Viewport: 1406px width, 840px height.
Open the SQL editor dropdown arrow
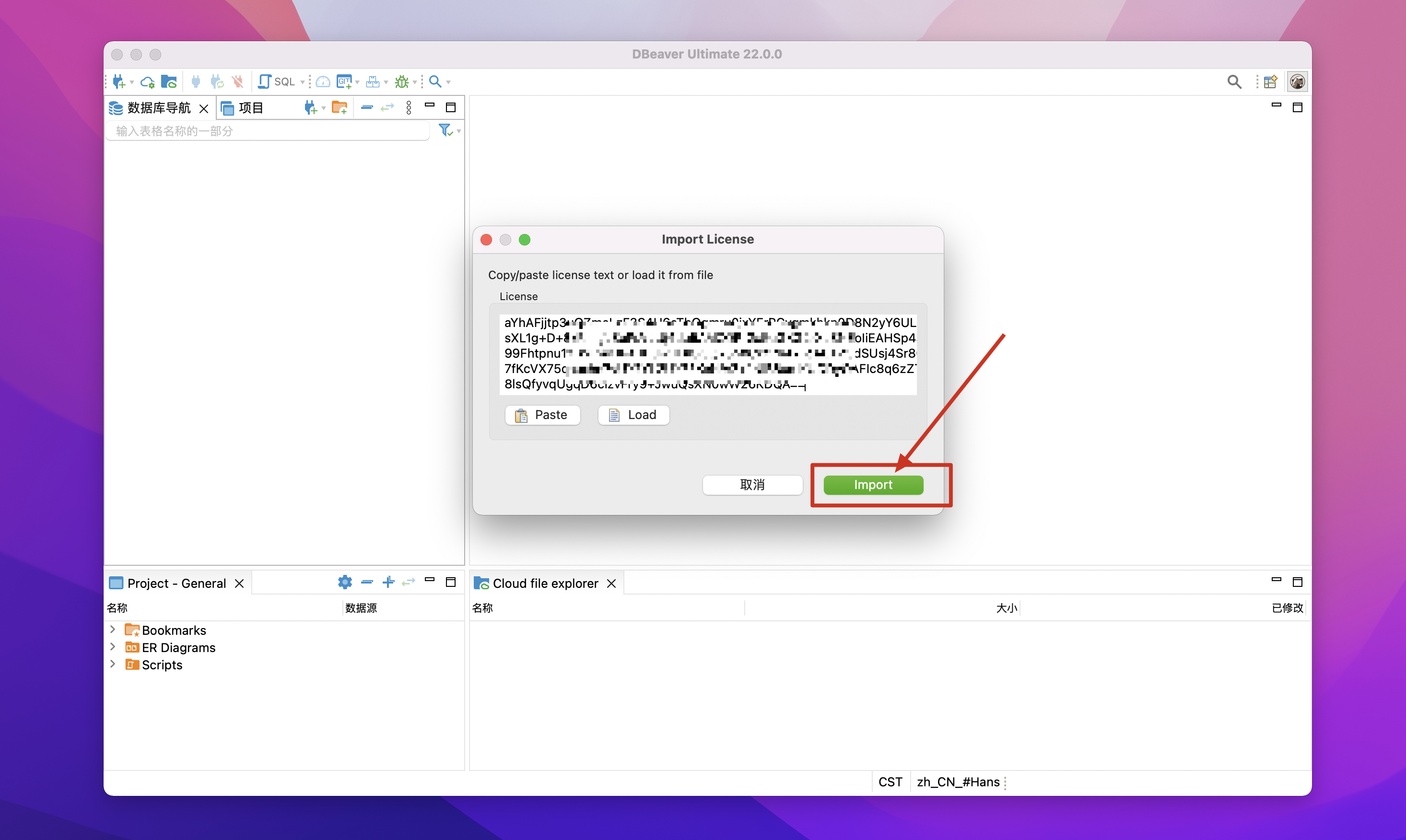302,82
